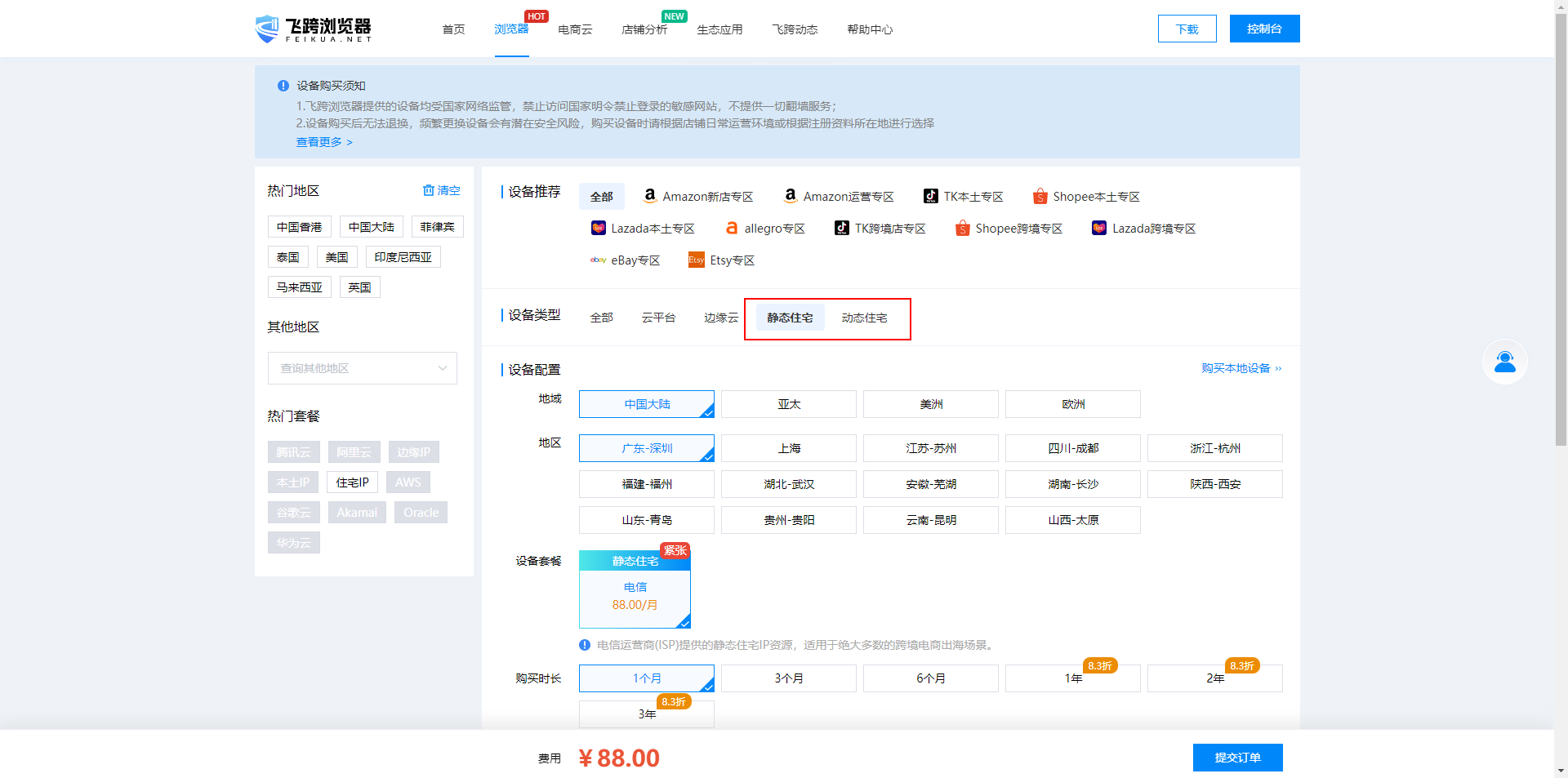Click the 下载 button
This screenshot has width=1568, height=778.
click(1187, 29)
